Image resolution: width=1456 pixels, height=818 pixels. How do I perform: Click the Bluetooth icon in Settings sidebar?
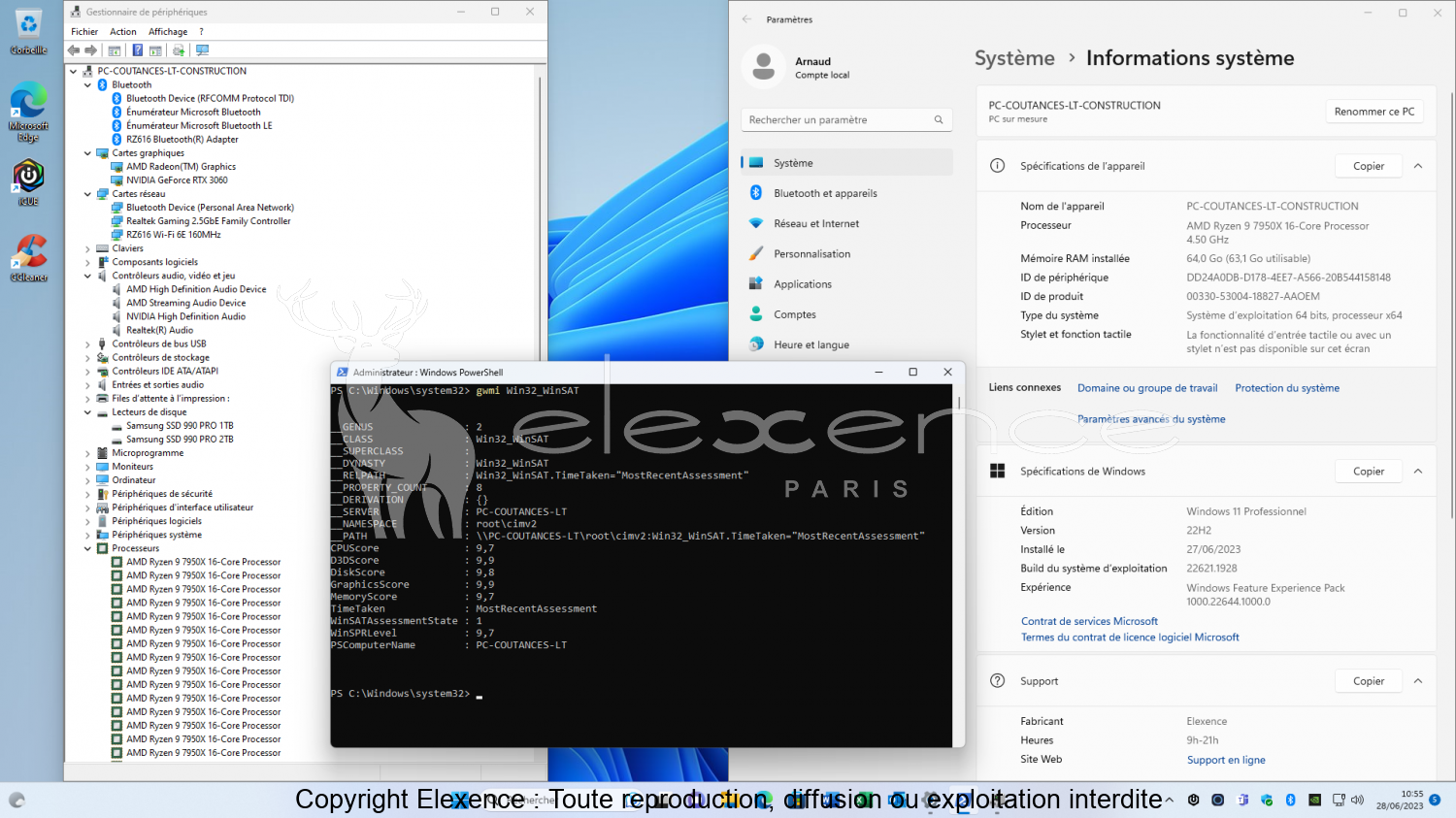(756, 193)
